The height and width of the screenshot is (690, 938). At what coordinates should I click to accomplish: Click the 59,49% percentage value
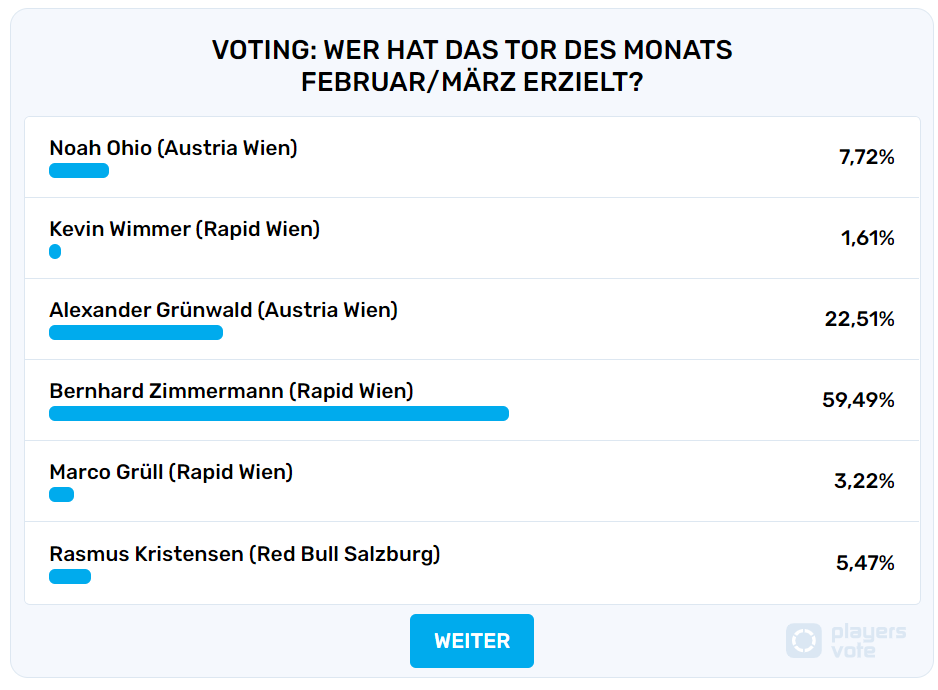(x=858, y=400)
